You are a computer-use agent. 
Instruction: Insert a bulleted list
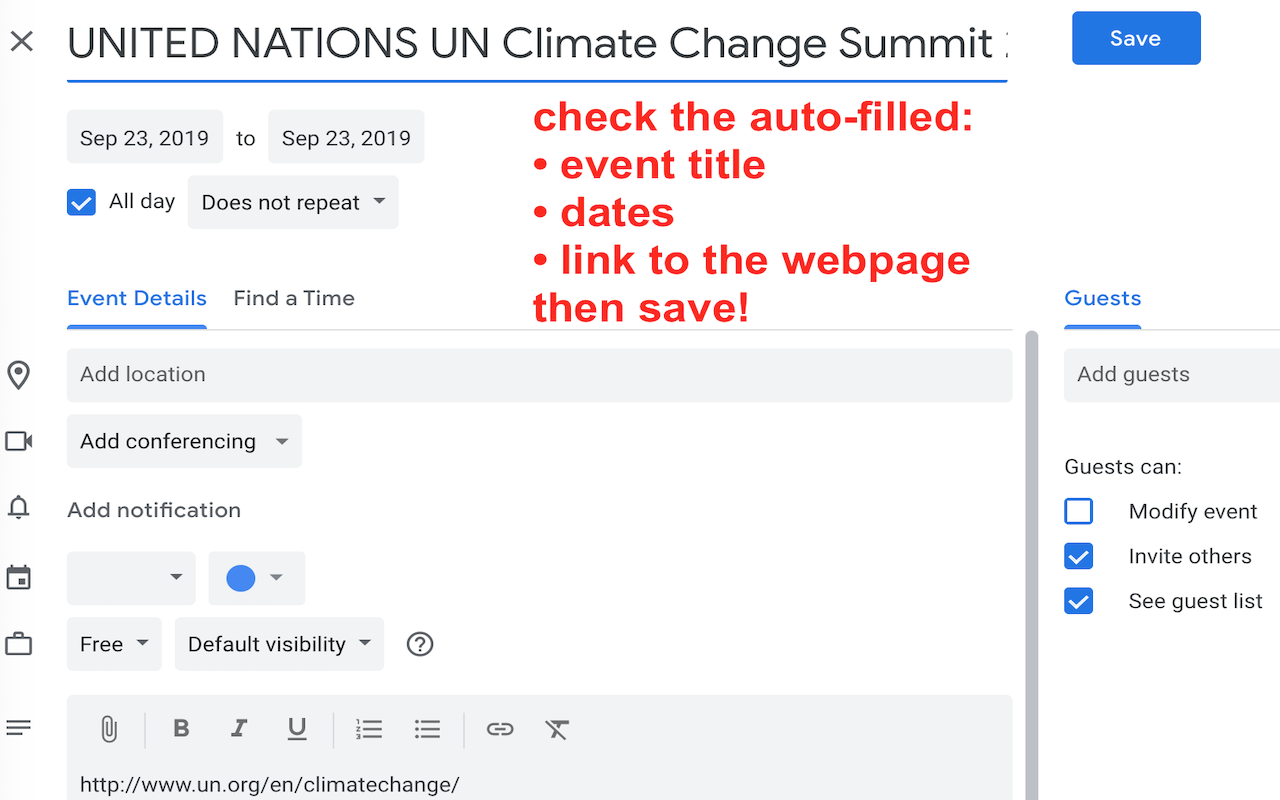[x=427, y=729]
